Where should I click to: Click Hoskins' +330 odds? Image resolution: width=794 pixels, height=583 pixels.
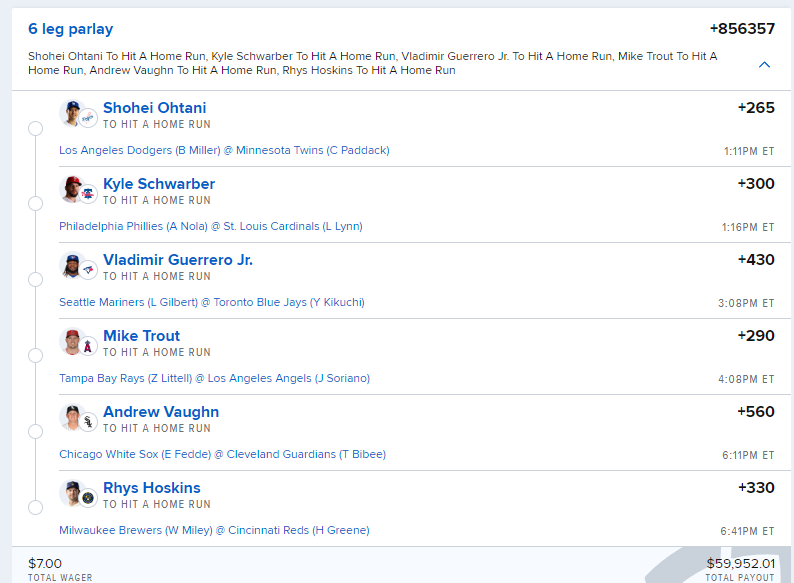(x=756, y=488)
